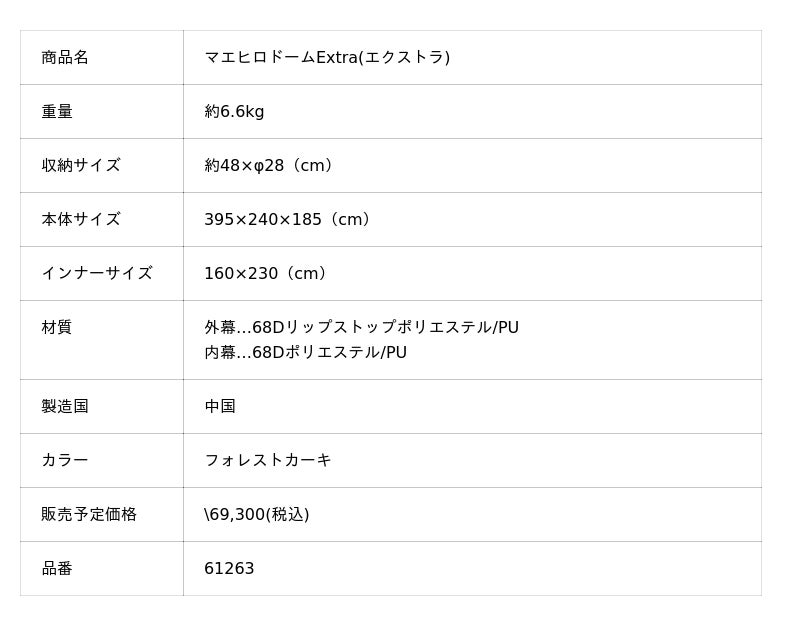Click the 材質 label cell
This screenshot has height=626, width=800.
pyautogui.click(x=57, y=328)
